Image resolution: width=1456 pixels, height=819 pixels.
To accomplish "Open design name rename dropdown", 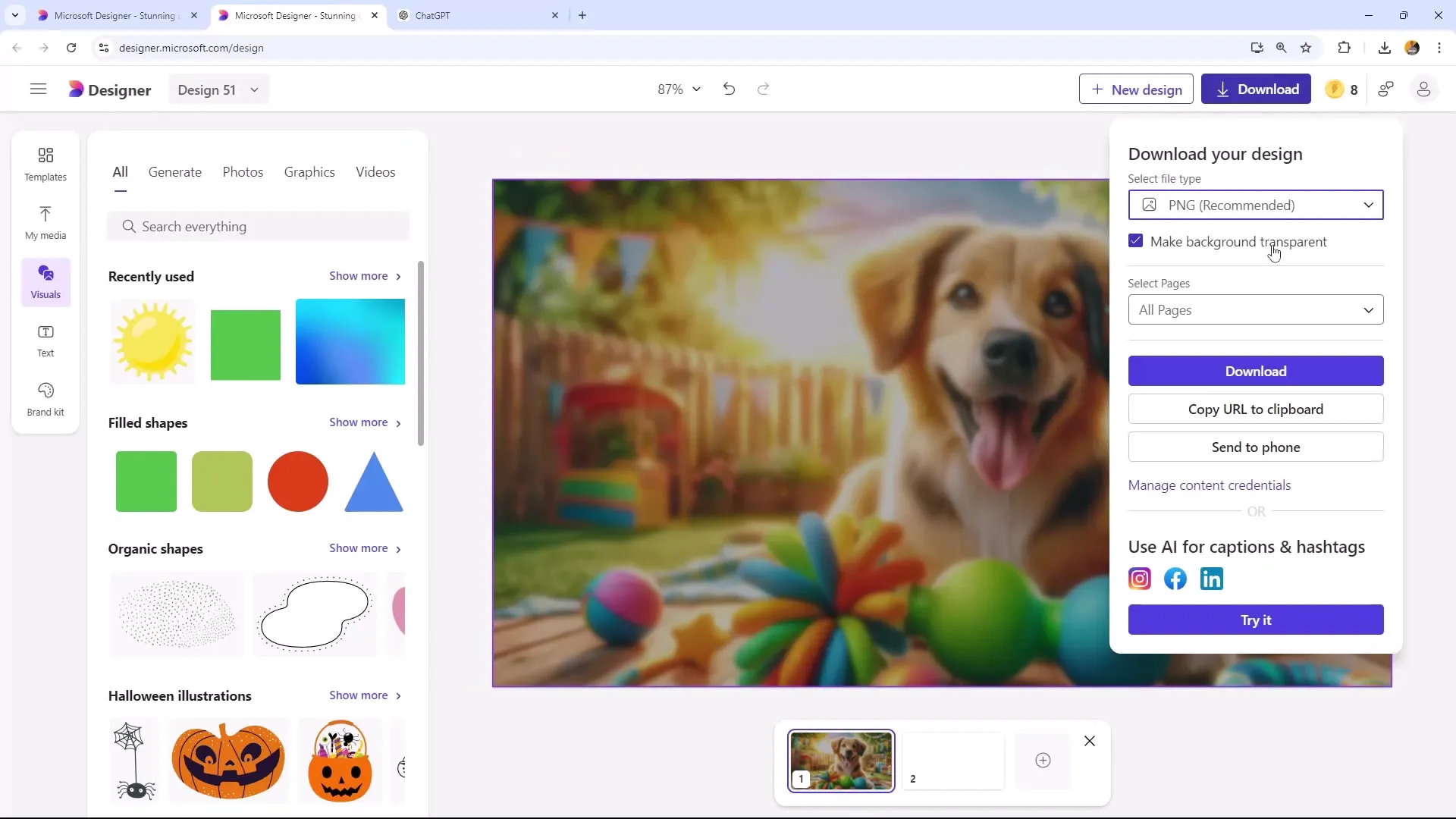I will click(x=253, y=90).
